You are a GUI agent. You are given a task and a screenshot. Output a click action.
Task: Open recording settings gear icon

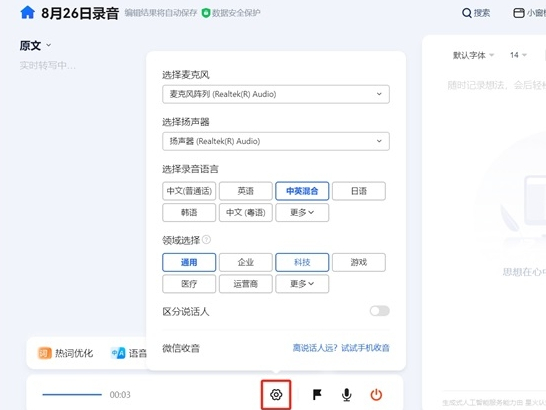click(276, 394)
